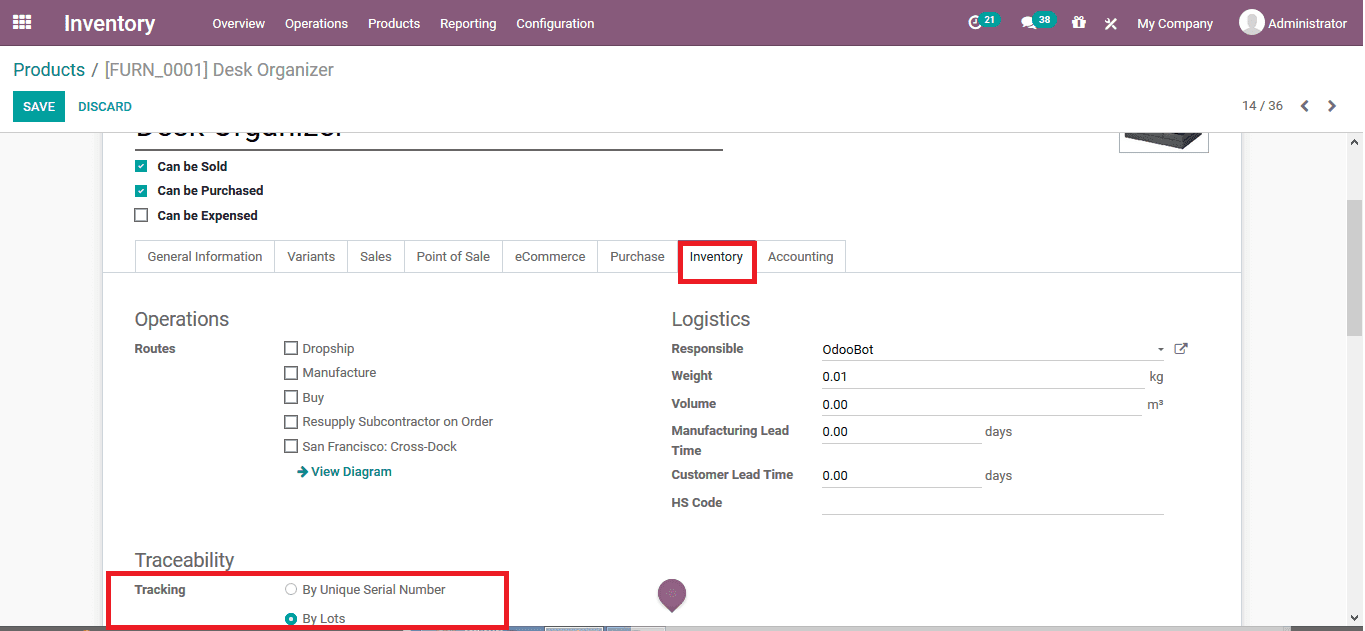Open the My Company switcher
1365x631 pixels.
[x=1175, y=23]
